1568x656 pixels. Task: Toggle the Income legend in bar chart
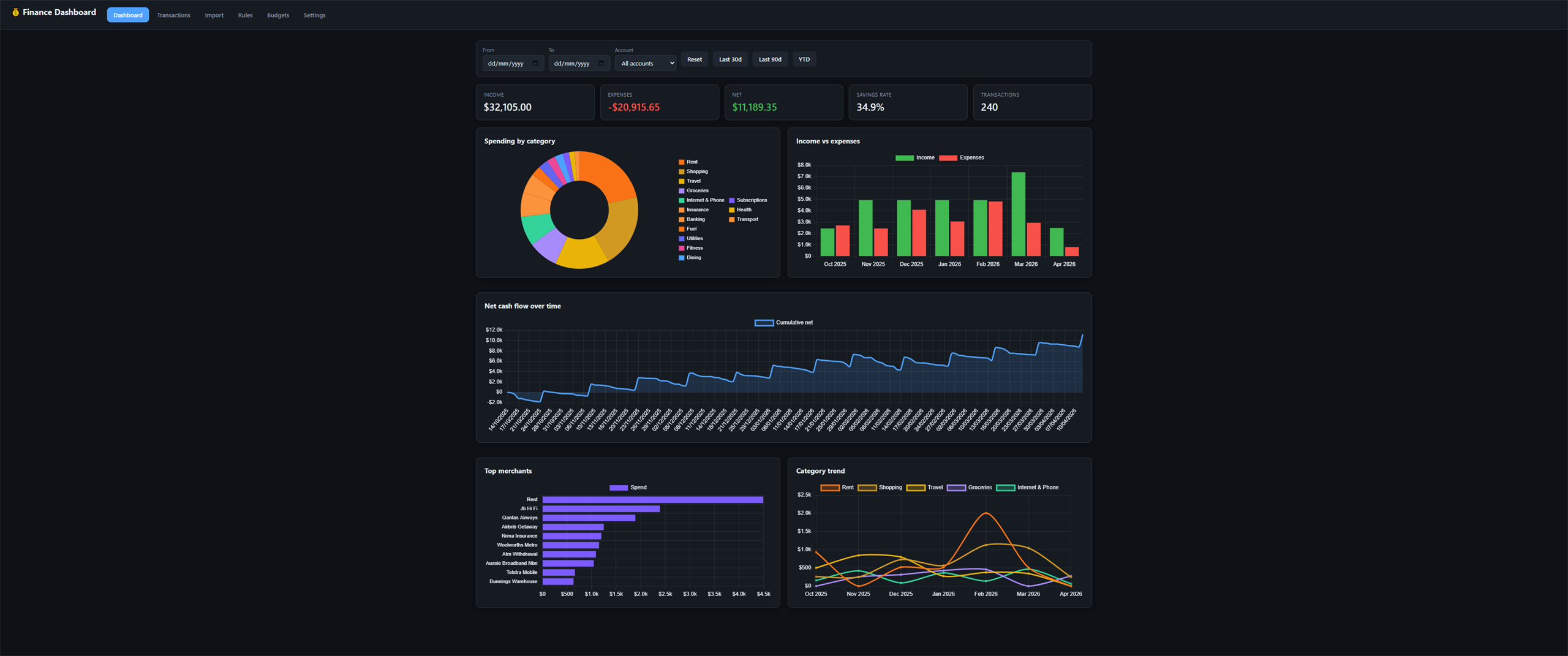click(915, 158)
